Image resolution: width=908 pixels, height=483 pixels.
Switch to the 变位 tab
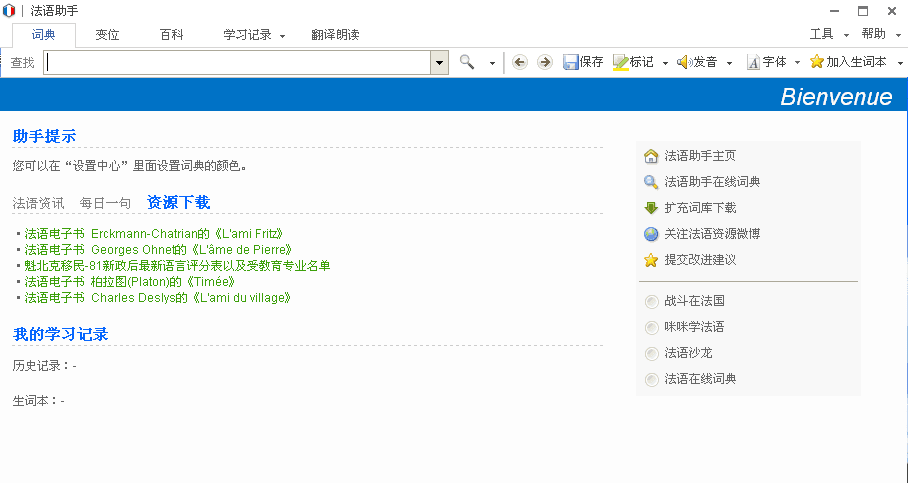(107, 35)
